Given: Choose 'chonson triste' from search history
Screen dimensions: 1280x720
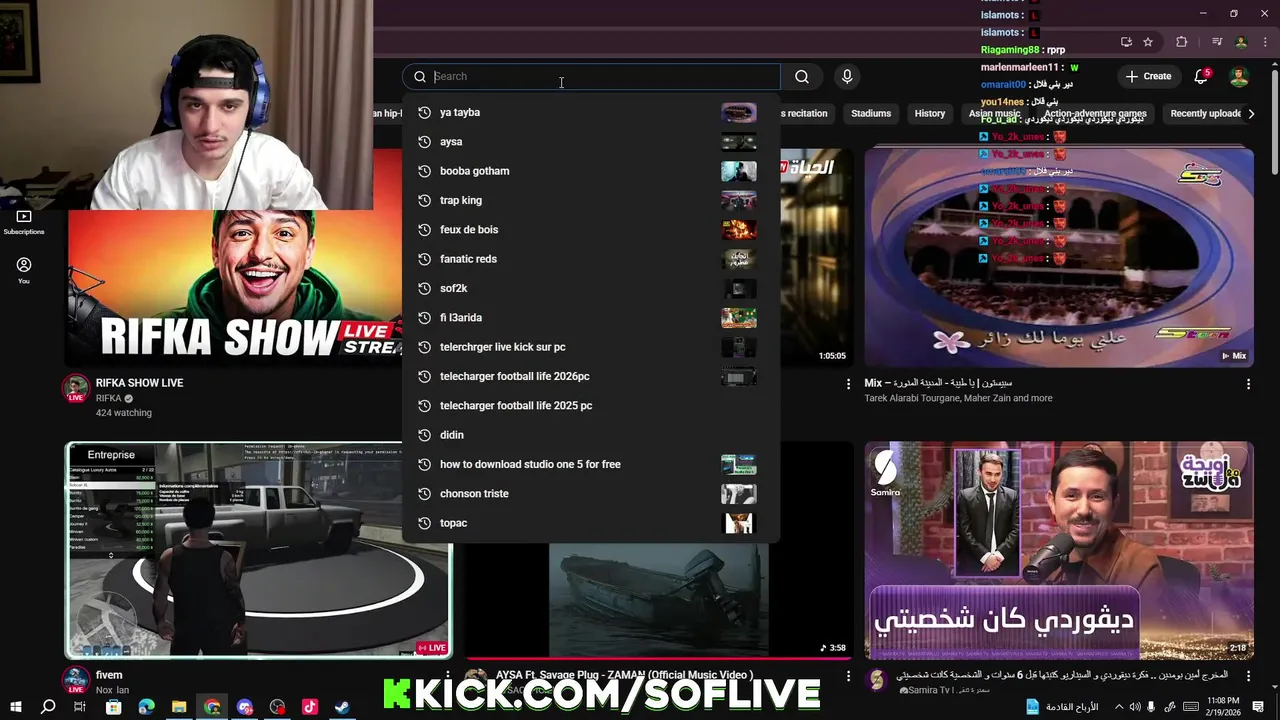Looking at the screenshot, I should 590,494.
